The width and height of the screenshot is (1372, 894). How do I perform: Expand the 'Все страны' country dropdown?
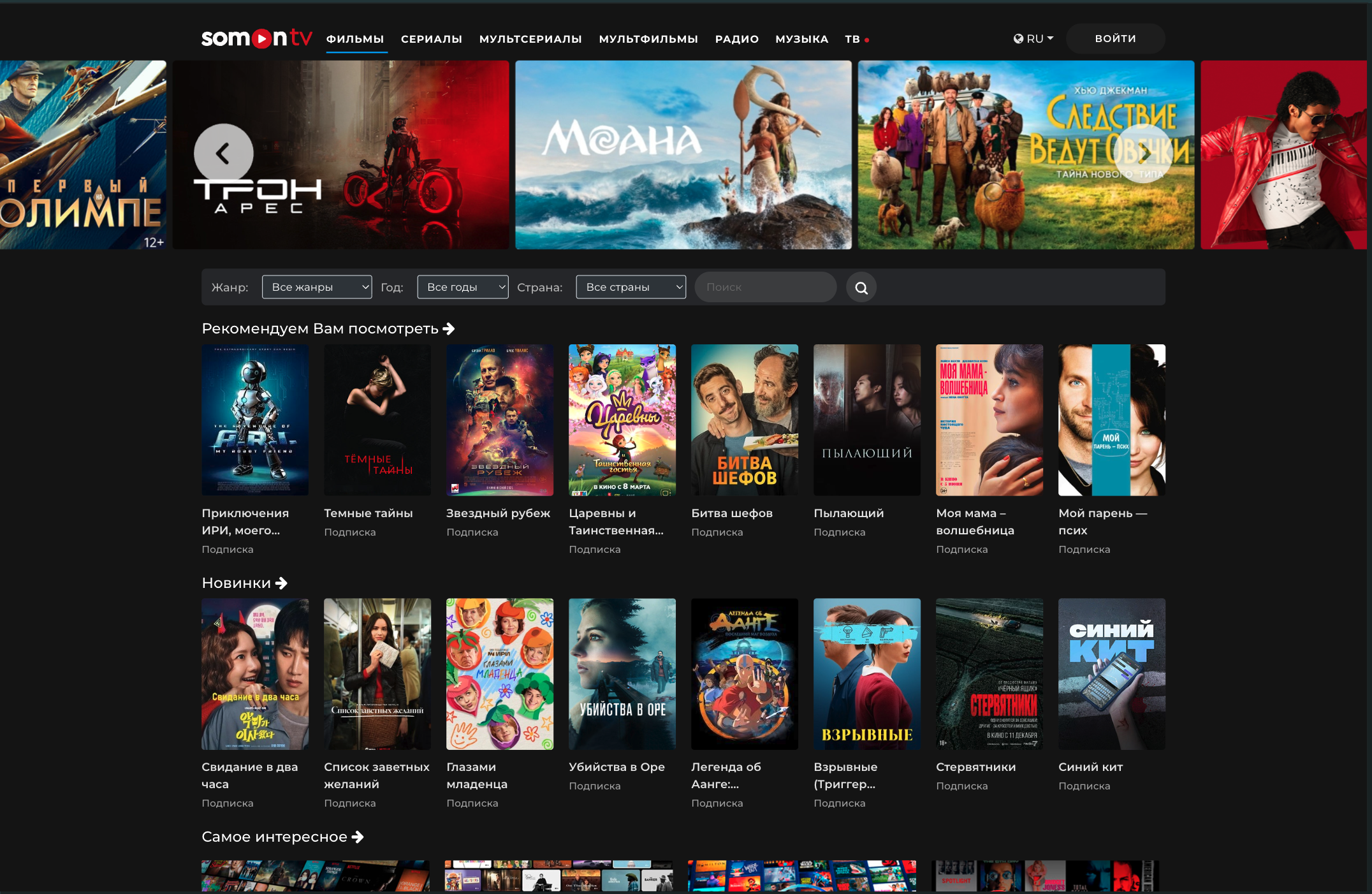click(631, 287)
